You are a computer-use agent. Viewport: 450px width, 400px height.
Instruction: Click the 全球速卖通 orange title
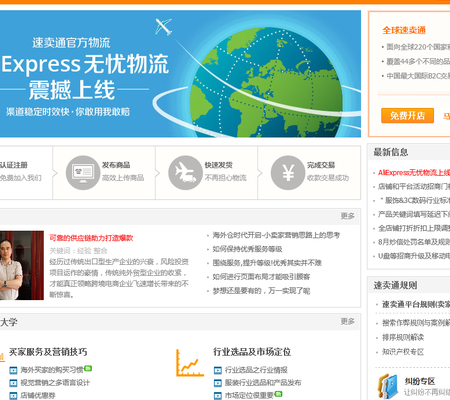click(404, 30)
